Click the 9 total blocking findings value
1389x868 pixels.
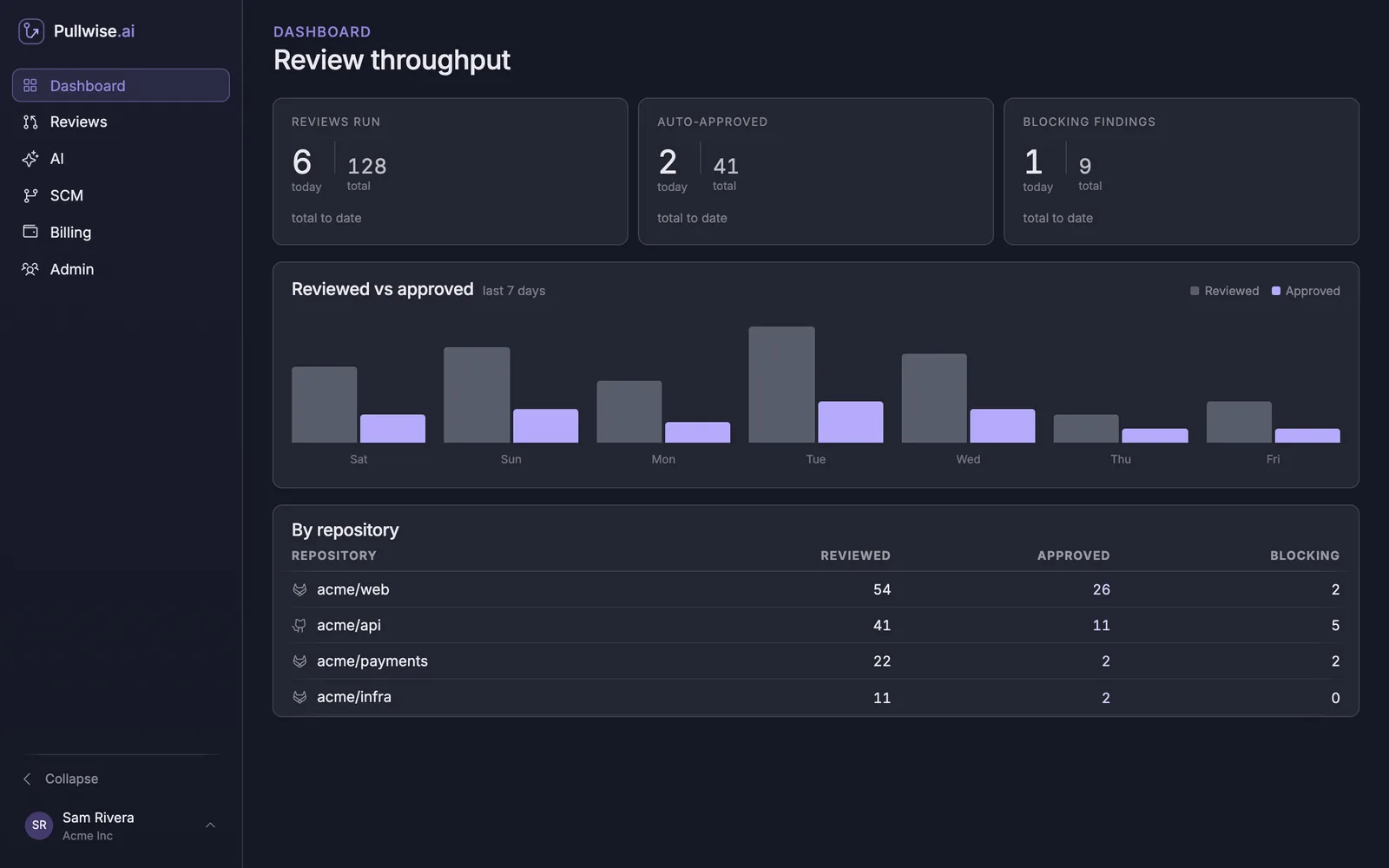[1085, 166]
